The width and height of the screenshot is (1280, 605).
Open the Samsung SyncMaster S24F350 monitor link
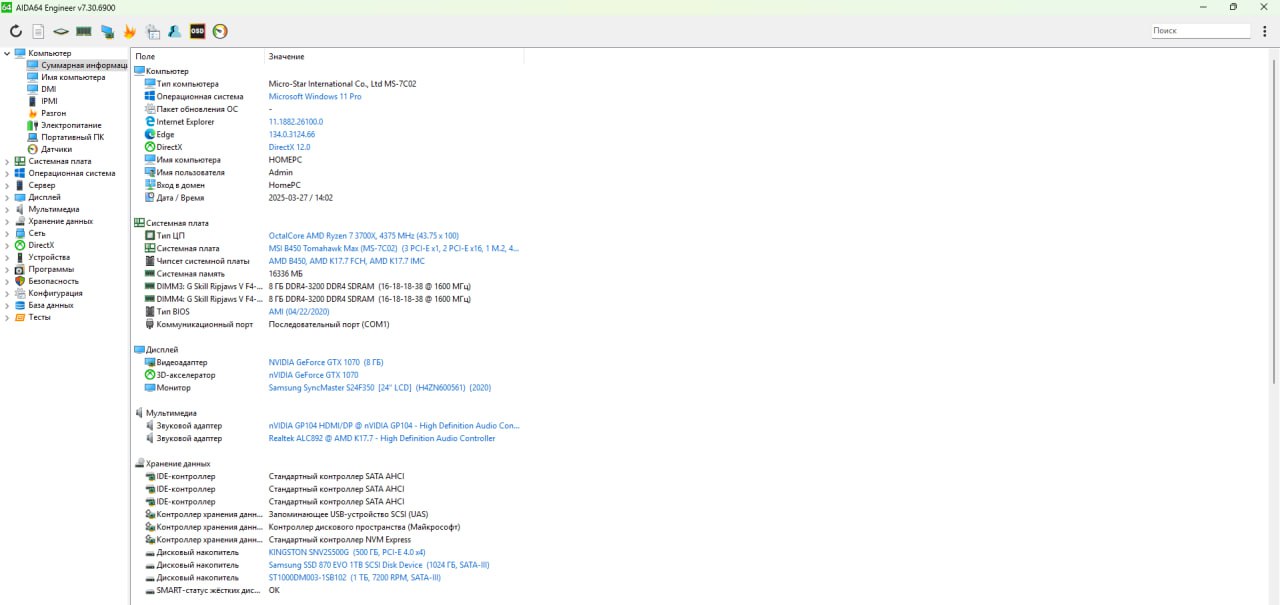click(x=380, y=388)
